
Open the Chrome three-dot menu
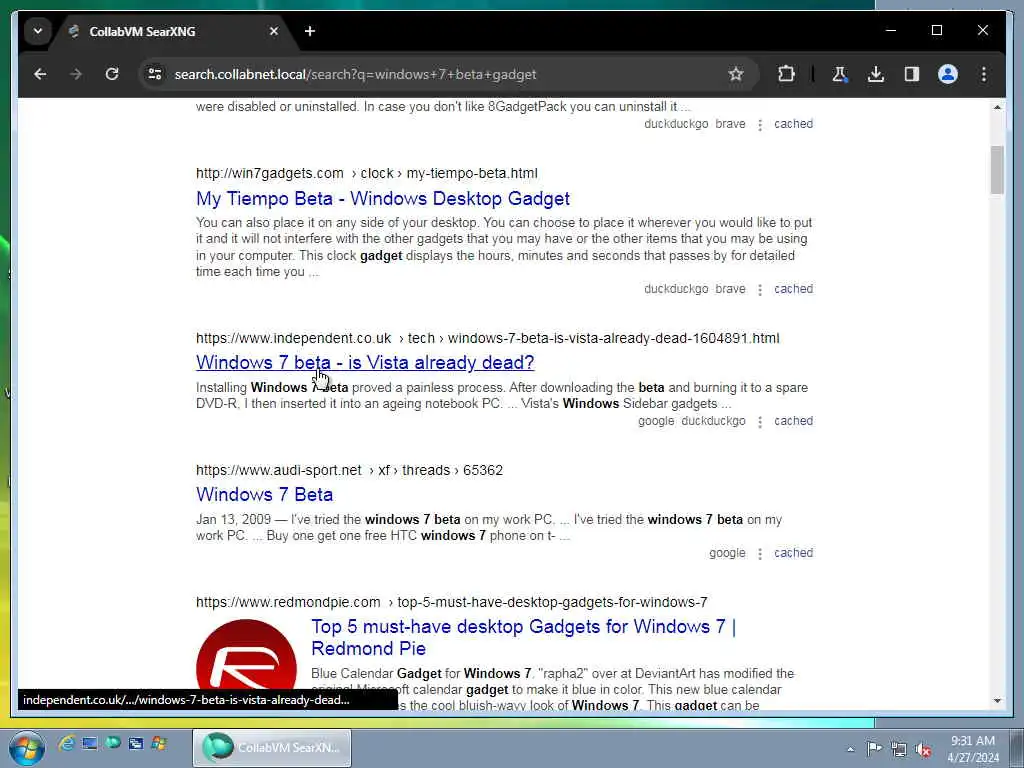(x=984, y=74)
